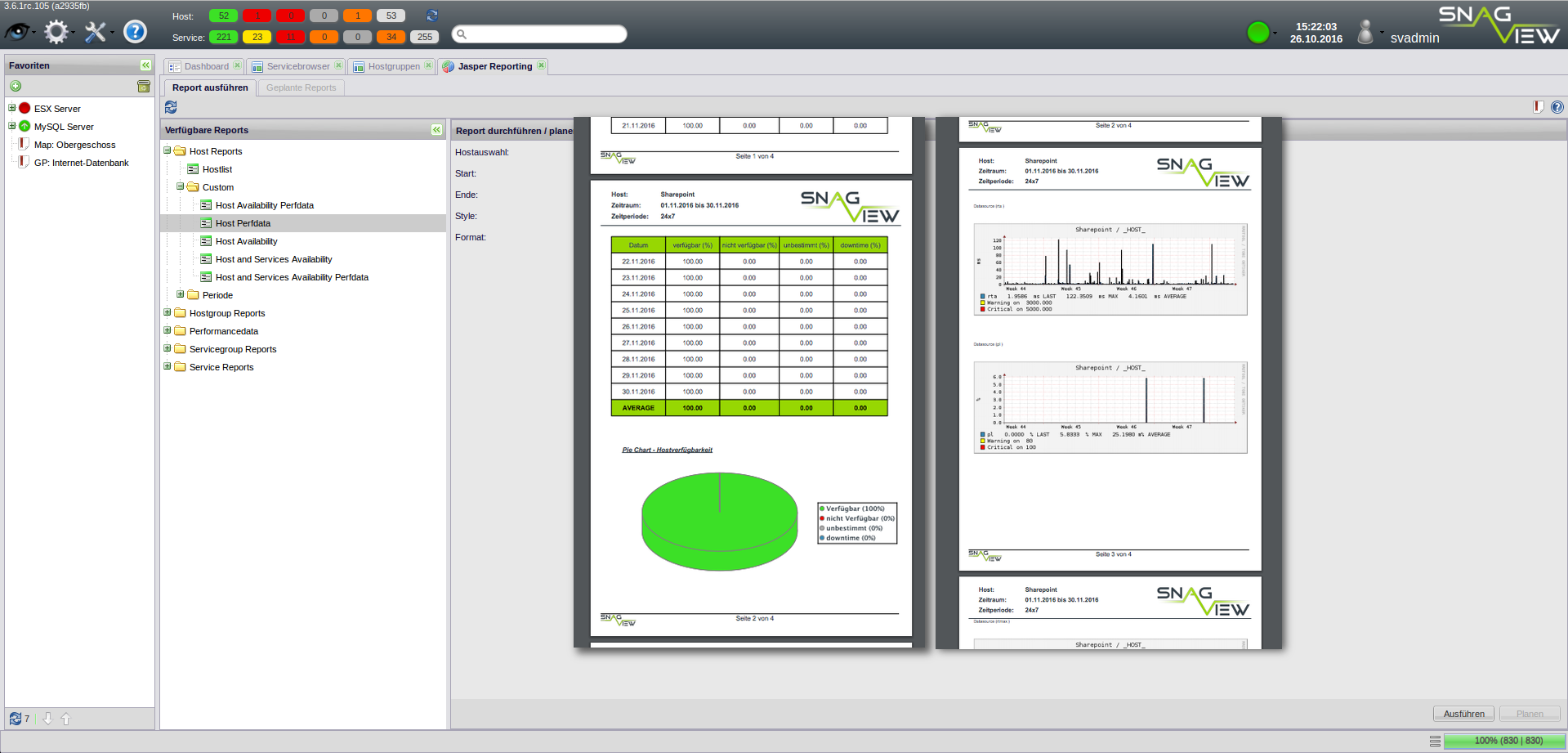Click the svadmin user avatar icon
The image size is (1568, 753).
tap(1365, 33)
